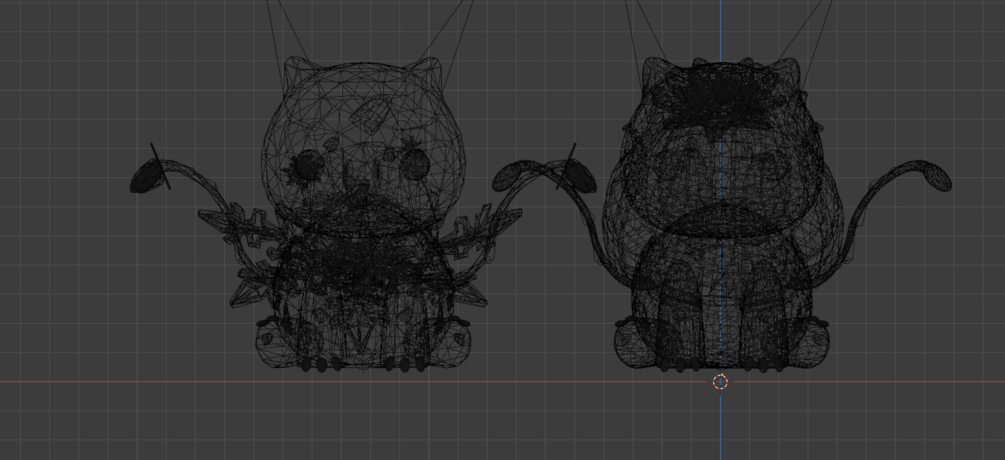Select the right cat's right-side tail tip

[927, 176]
